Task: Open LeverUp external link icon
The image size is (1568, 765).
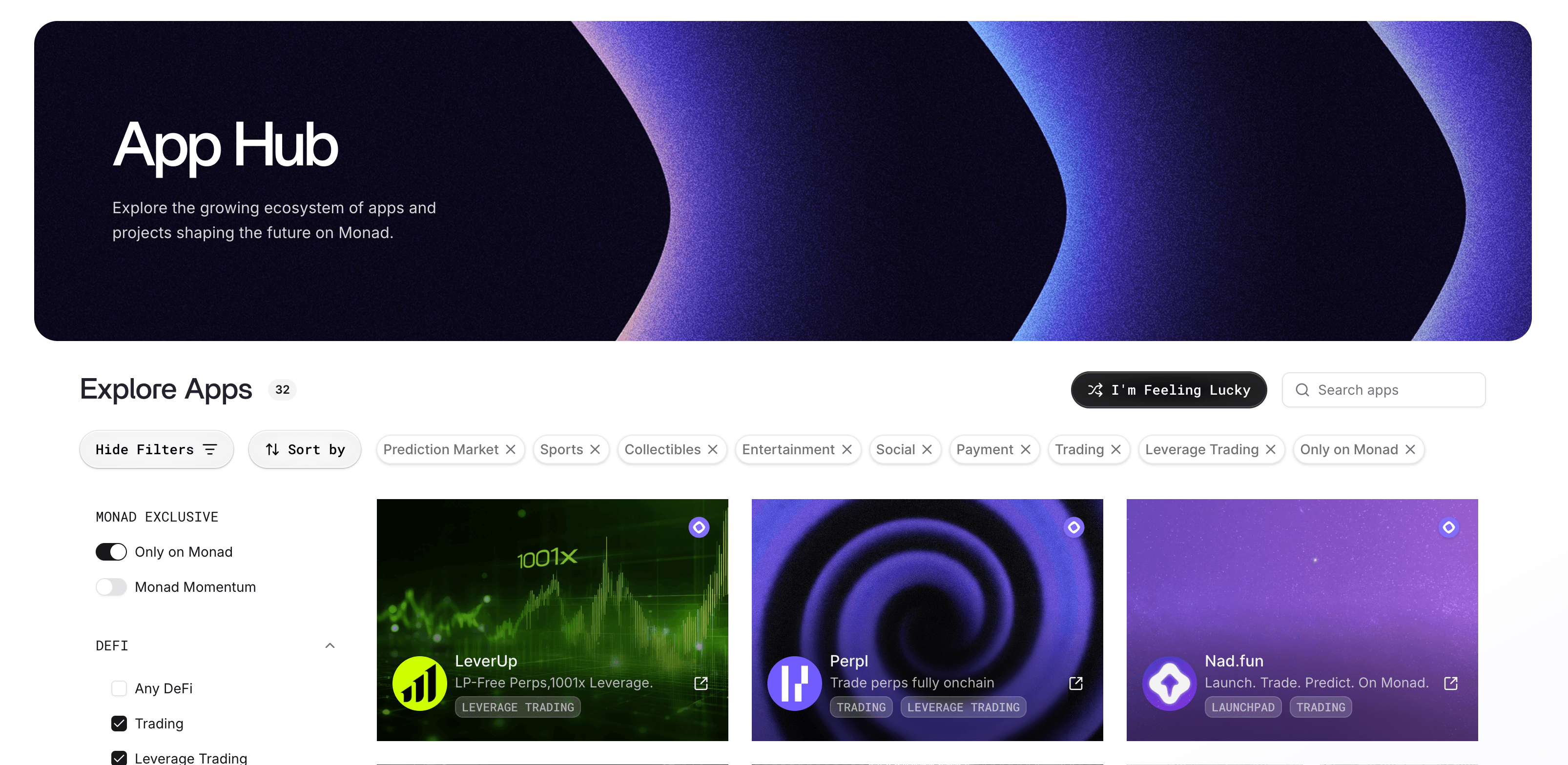Action: [x=701, y=683]
